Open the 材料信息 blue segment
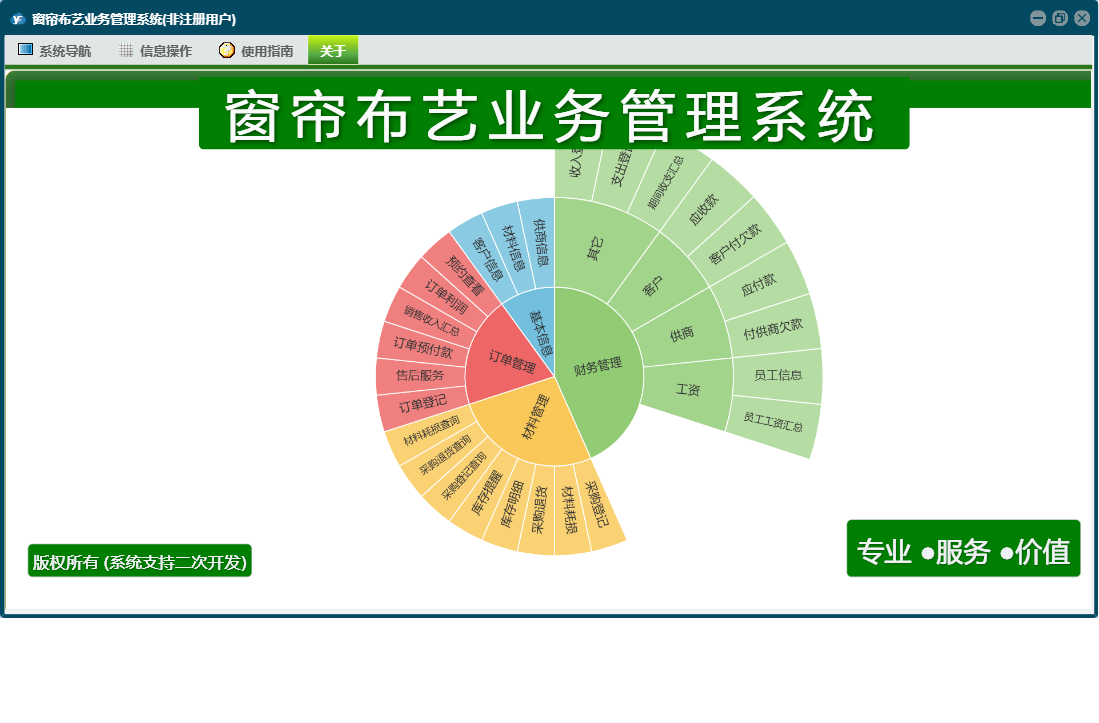Image resolution: width=1099 pixels, height=723 pixels. 512,248
